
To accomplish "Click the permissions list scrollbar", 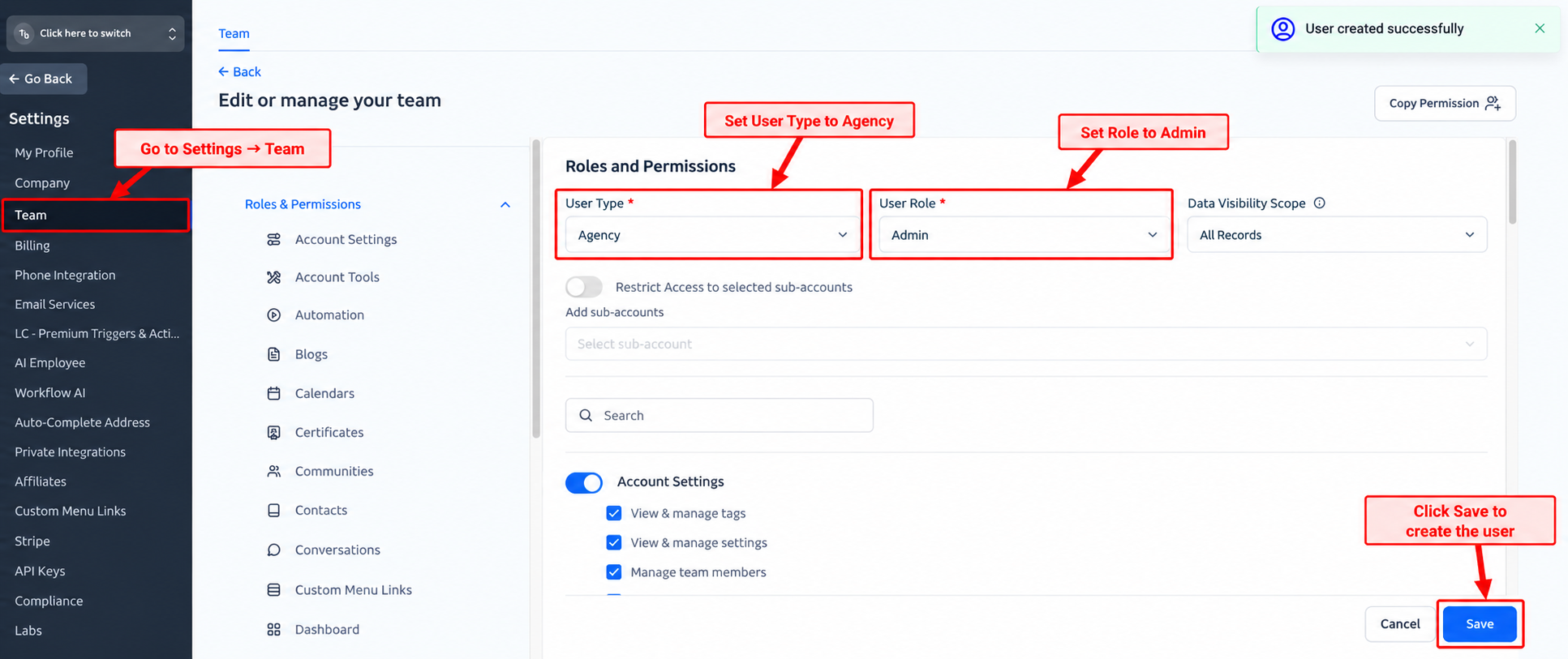I will click(536, 289).
